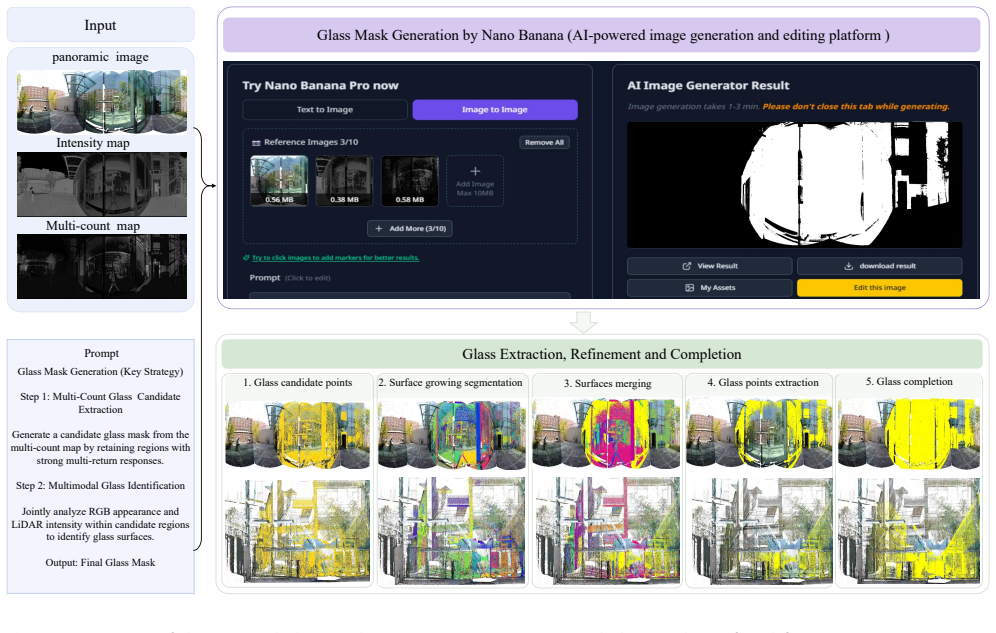The width and height of the screenshot is (996, 633).
Task: Click the Intensity map image
Action: [102, 184]
